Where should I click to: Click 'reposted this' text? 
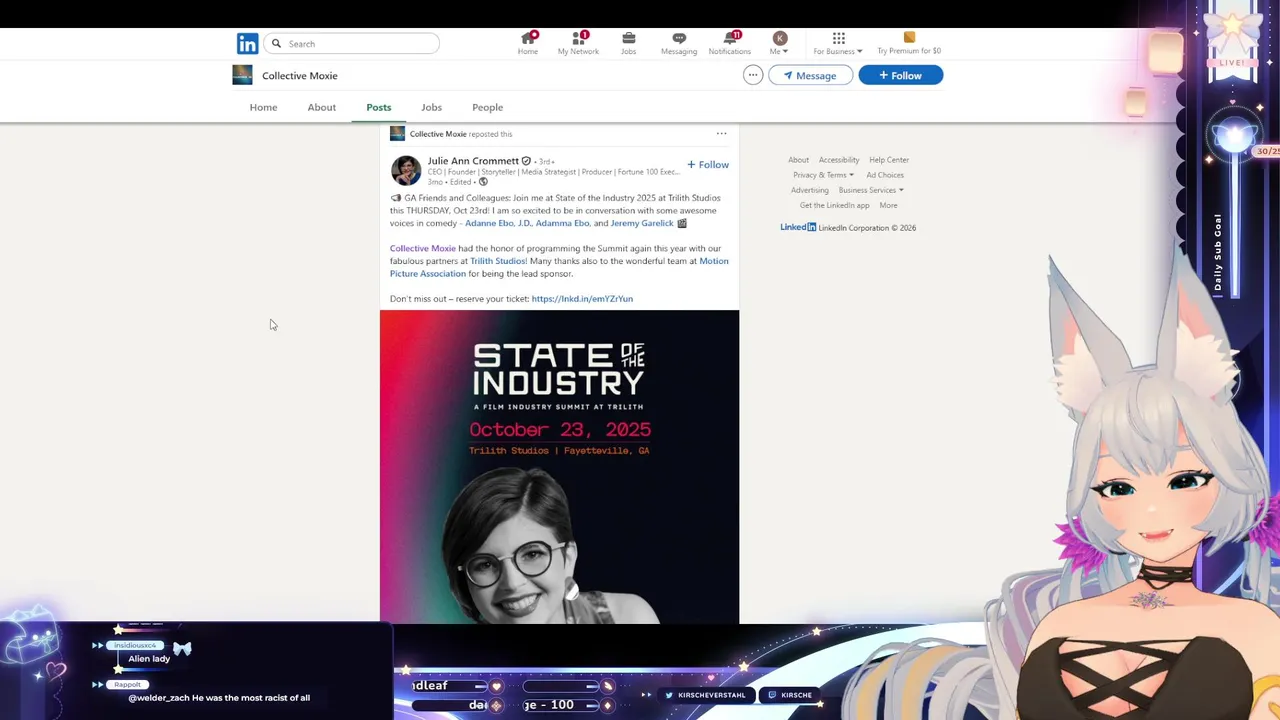point(491,134)
